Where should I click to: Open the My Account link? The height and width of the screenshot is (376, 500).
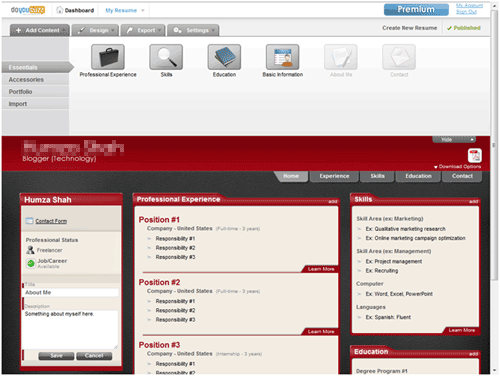pos(469,5)
